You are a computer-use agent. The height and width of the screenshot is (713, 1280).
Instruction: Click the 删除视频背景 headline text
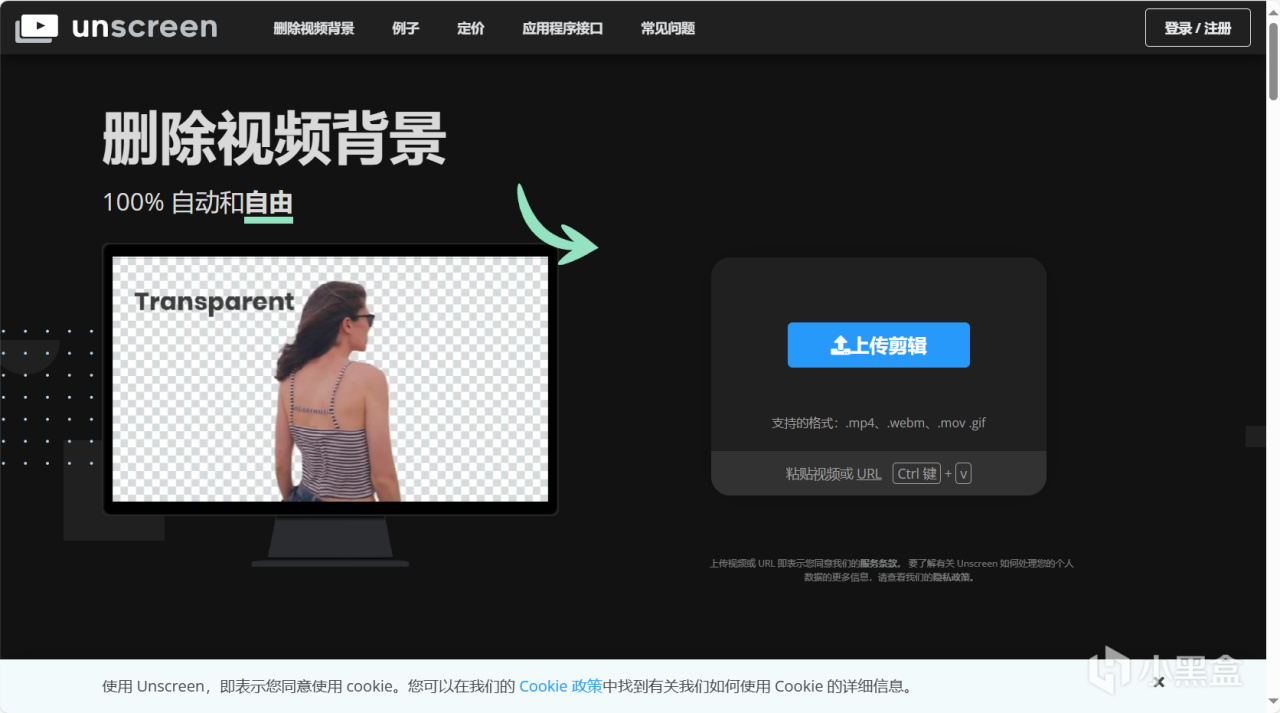click(x=274, y=138)
